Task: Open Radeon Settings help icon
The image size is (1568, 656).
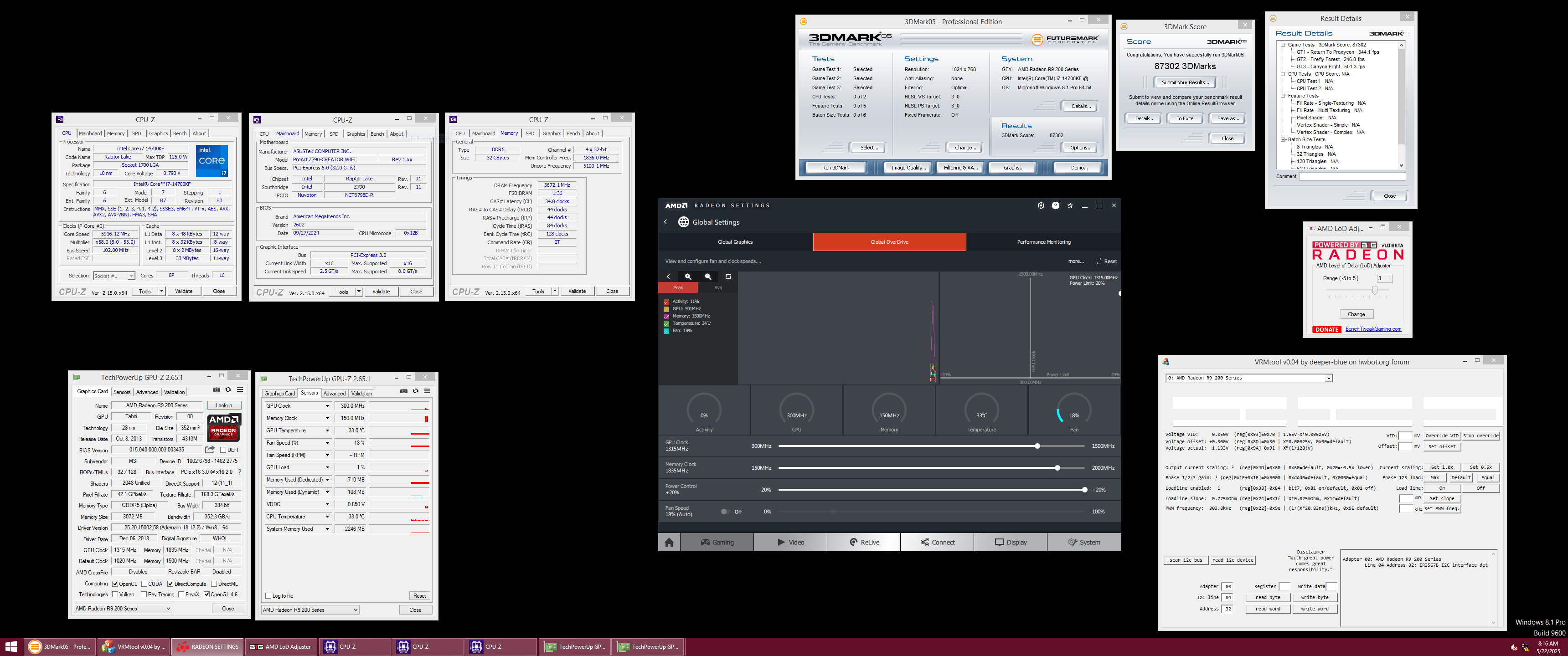Action: tap(1056, 206)
